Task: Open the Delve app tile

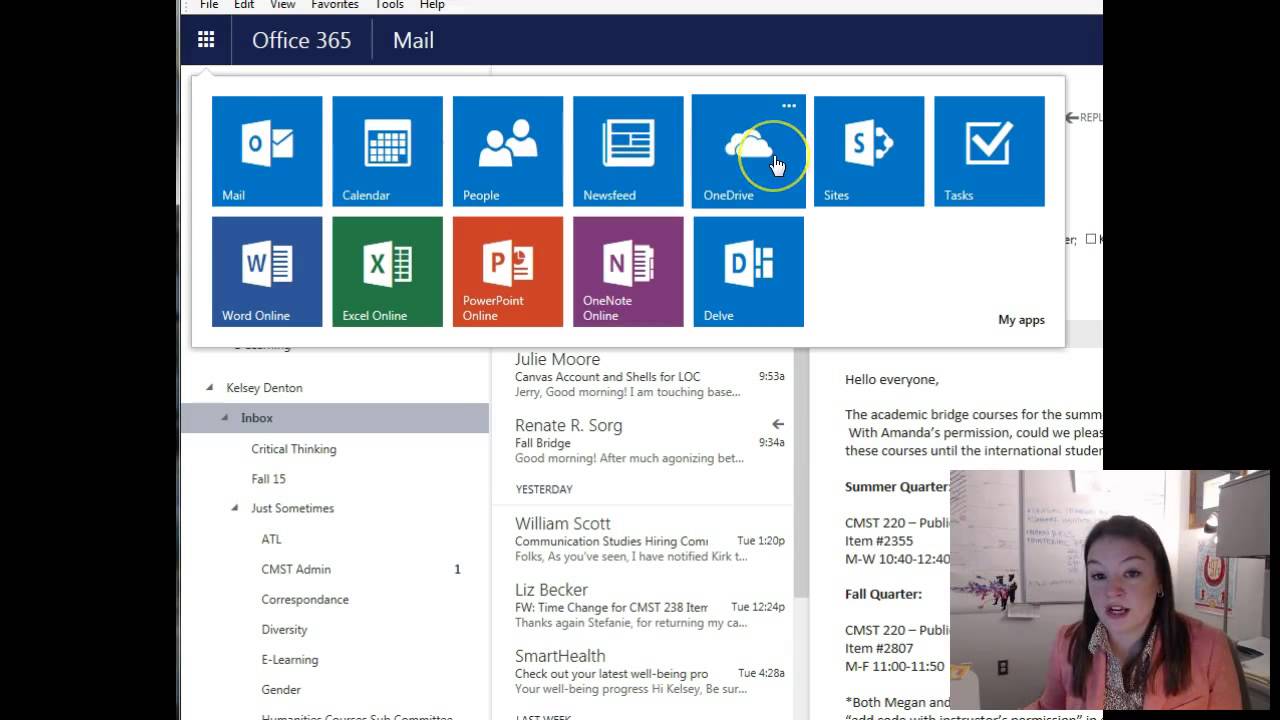Action: (x=748, y=271)
